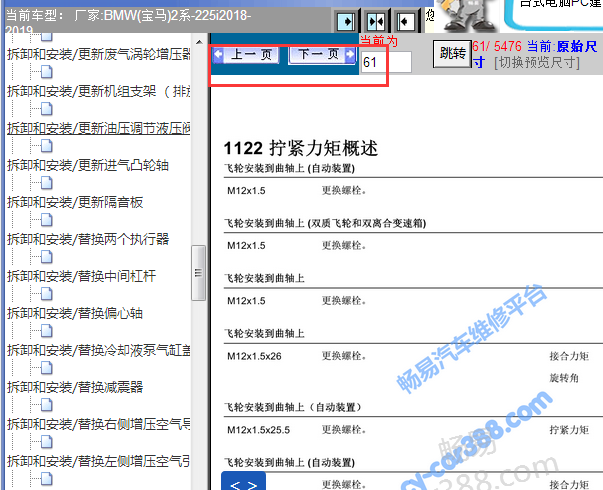Click document icon under 替换中间杠杆

[x=47, y=294]
